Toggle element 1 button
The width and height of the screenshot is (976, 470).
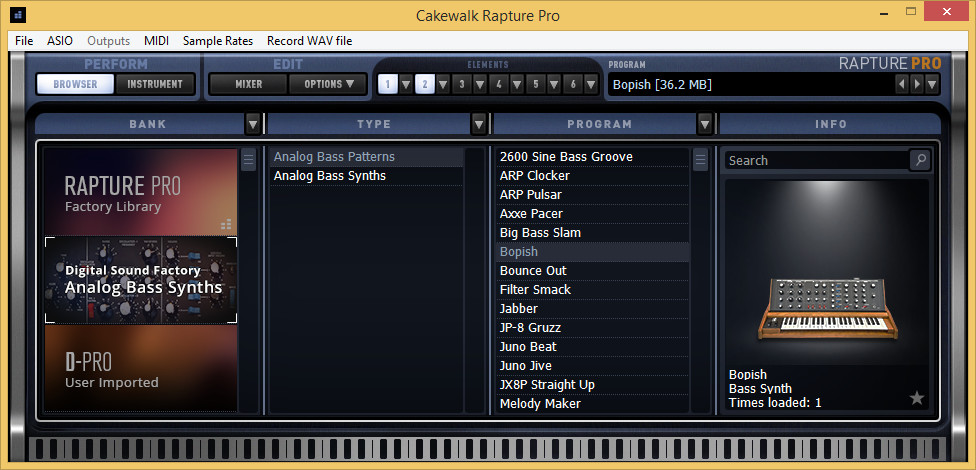tap(387, 84)
